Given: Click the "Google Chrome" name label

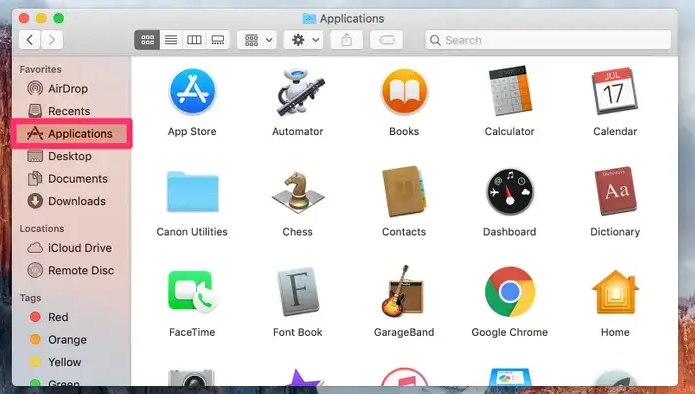Looking at the screenshot, I should [509, 332].
